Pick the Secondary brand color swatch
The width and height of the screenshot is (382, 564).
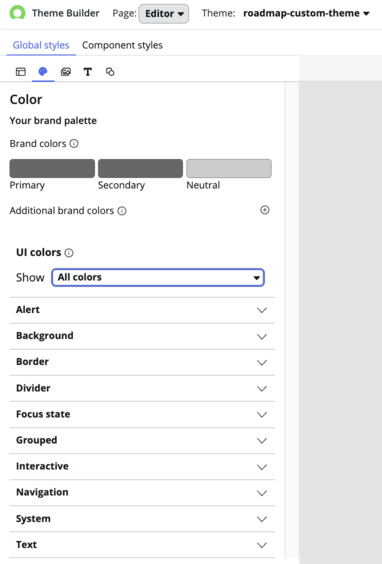[x=140, y=168]
